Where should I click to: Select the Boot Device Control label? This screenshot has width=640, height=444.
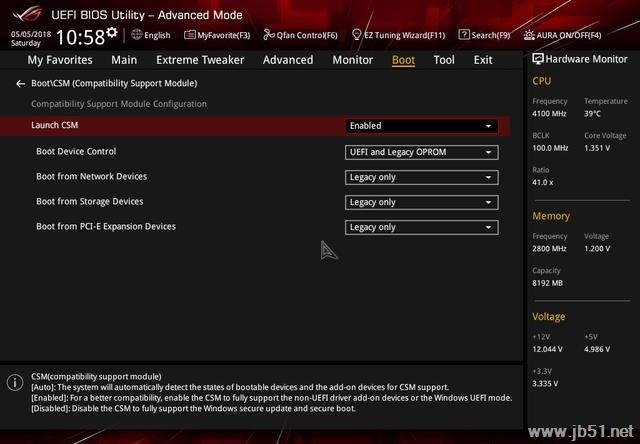[x=76, y=151]
